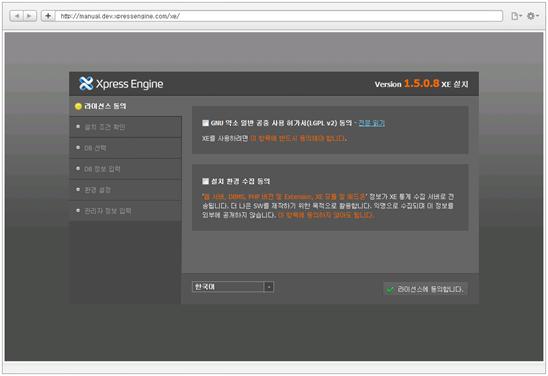
Task: Open the full license text link
Action: point(372,123)
